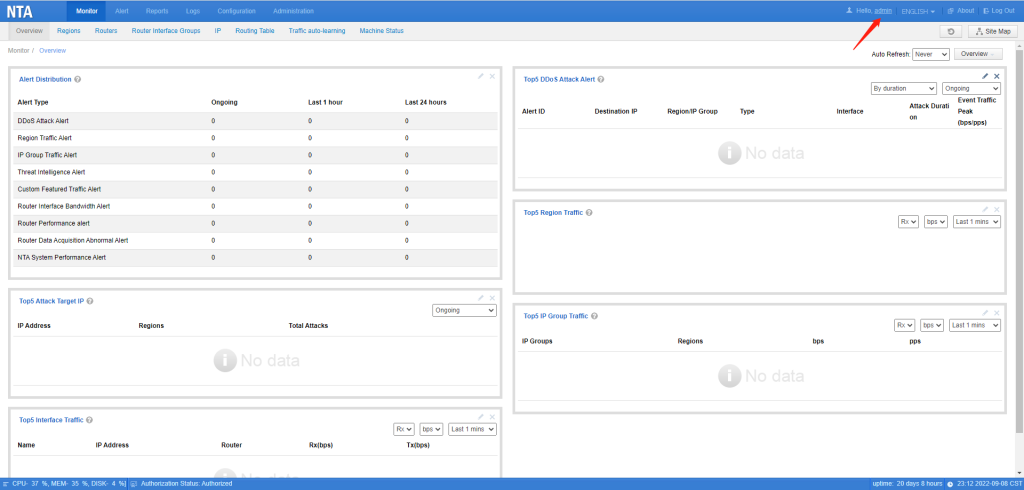Open Last 1 mins in IP Group Traffic
This screenshot has width=1024, height=490.
pyautogui.click(x=974, y=325)
